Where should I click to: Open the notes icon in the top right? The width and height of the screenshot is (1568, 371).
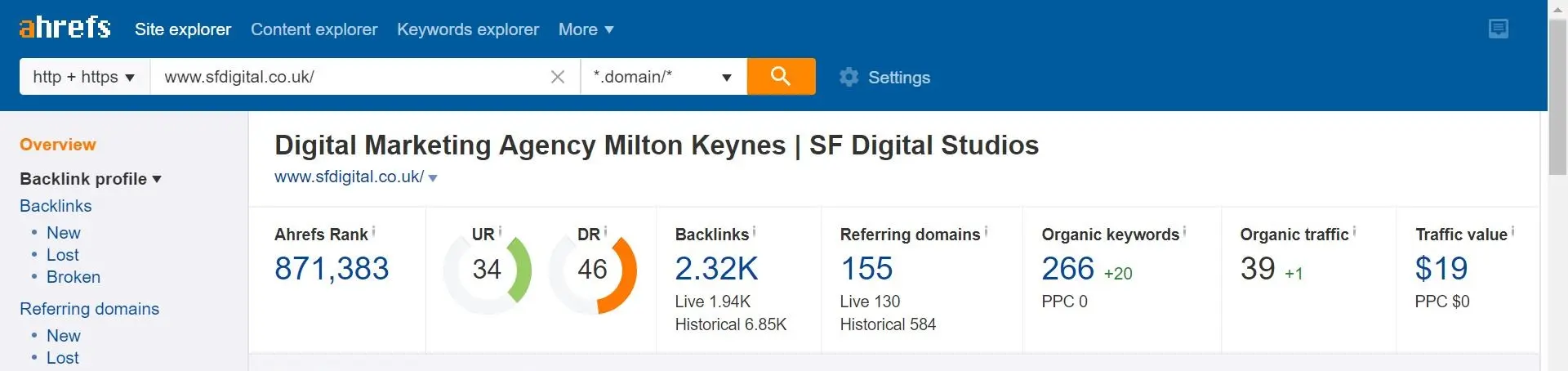click(1499, 29)
